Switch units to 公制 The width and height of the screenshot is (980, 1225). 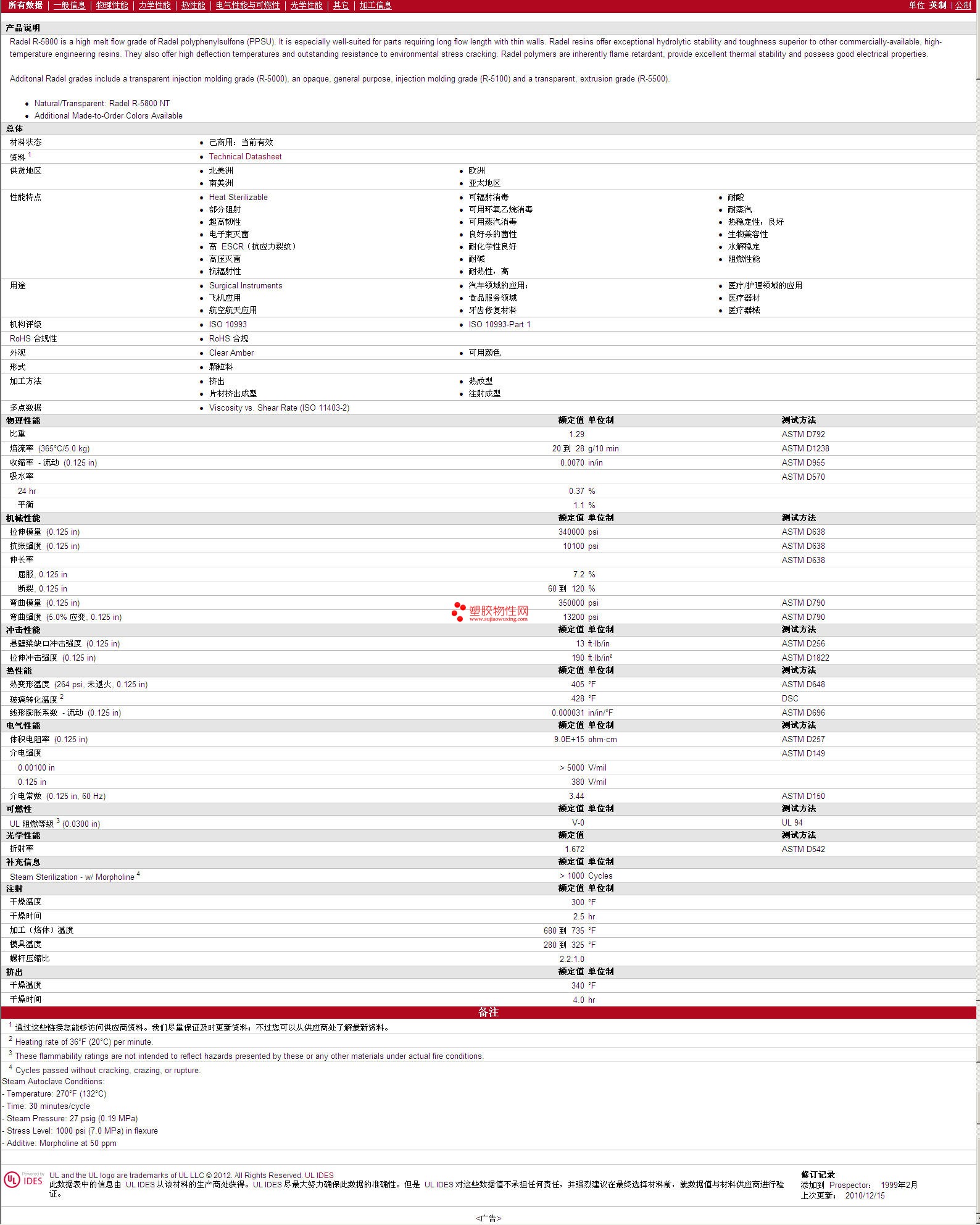tap(963, 6)
